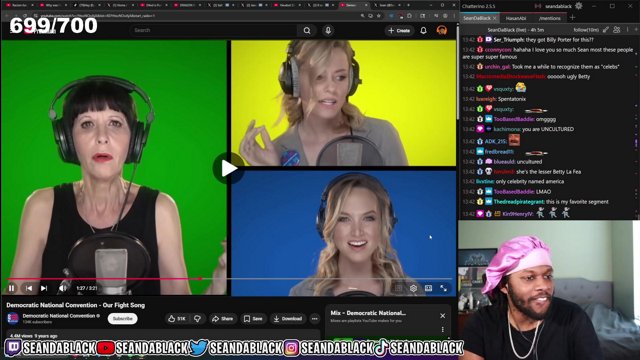Screen dimensions: 640x360
Task: Open a new browser tab plus button
Action: pos(409,5)
